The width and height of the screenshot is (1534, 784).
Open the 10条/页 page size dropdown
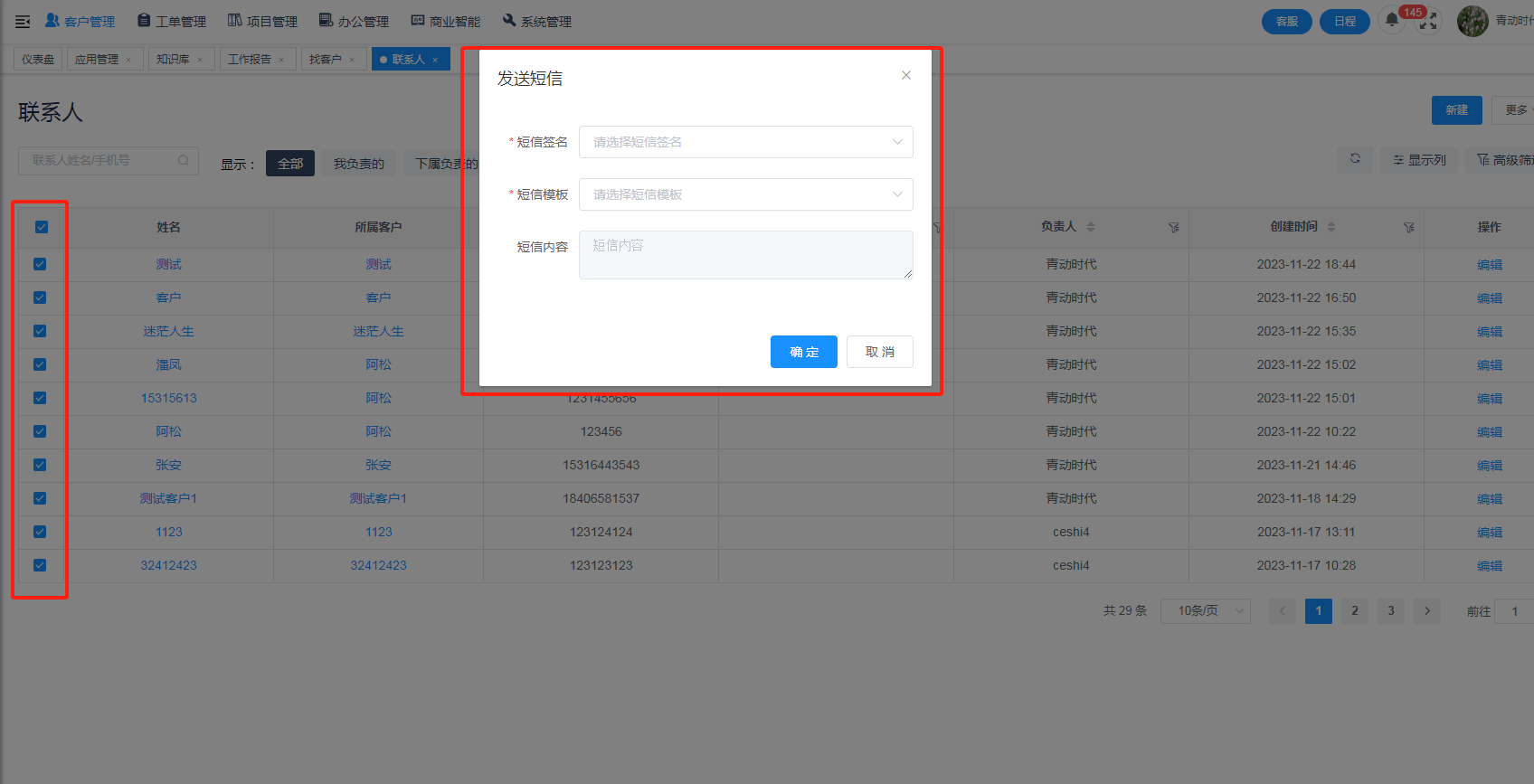(x=1205, y=611)
